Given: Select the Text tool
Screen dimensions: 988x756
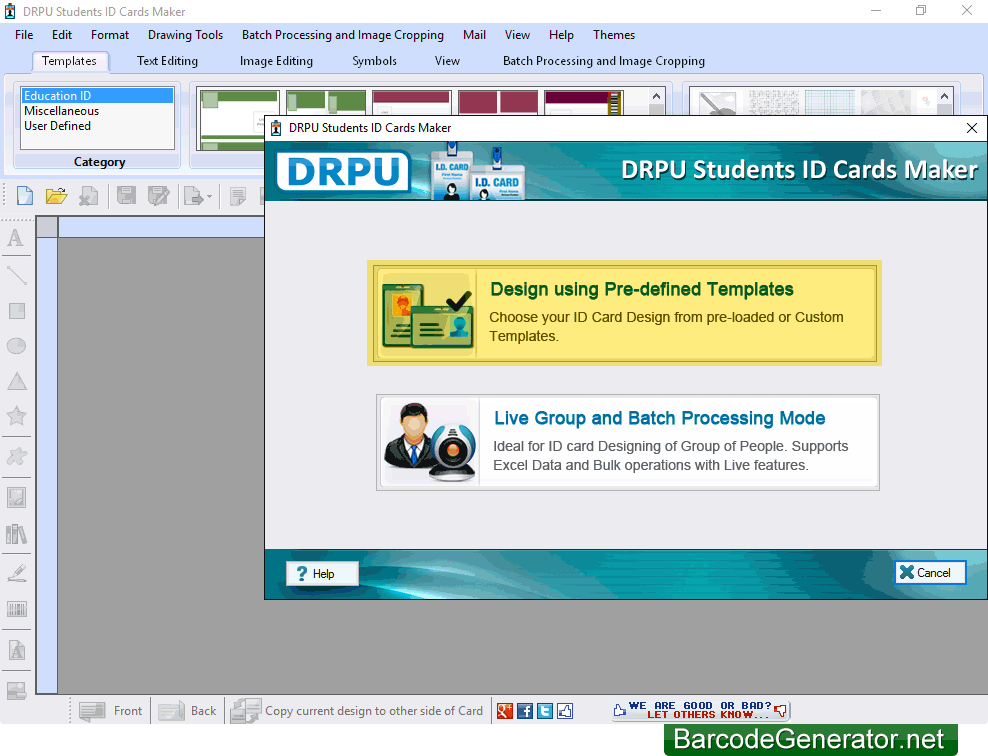Looking at the screenshot, I should tap(16, 238).
